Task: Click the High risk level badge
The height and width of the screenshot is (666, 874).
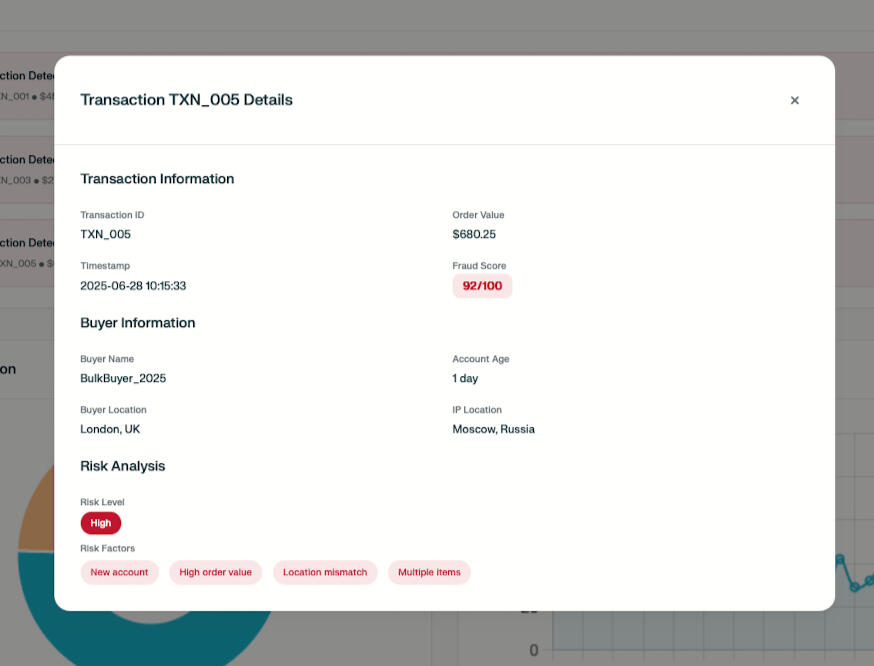Action: coord(101,523)
